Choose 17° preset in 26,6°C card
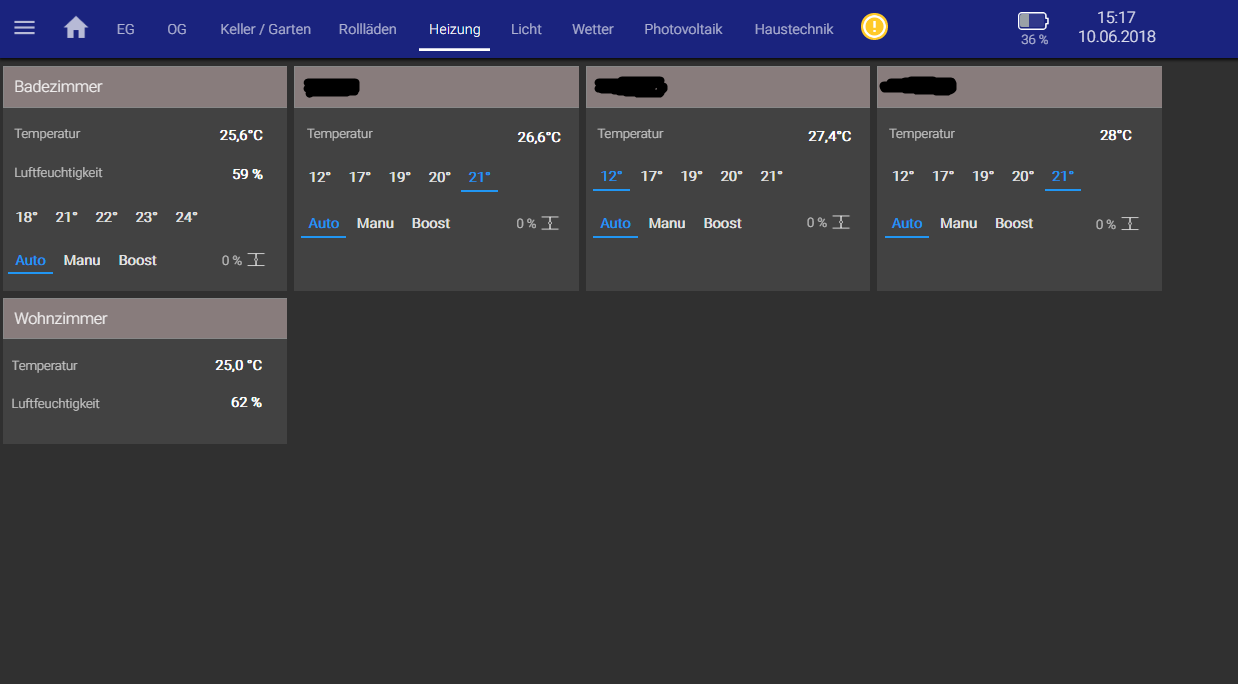 click(x=360, y=177)
